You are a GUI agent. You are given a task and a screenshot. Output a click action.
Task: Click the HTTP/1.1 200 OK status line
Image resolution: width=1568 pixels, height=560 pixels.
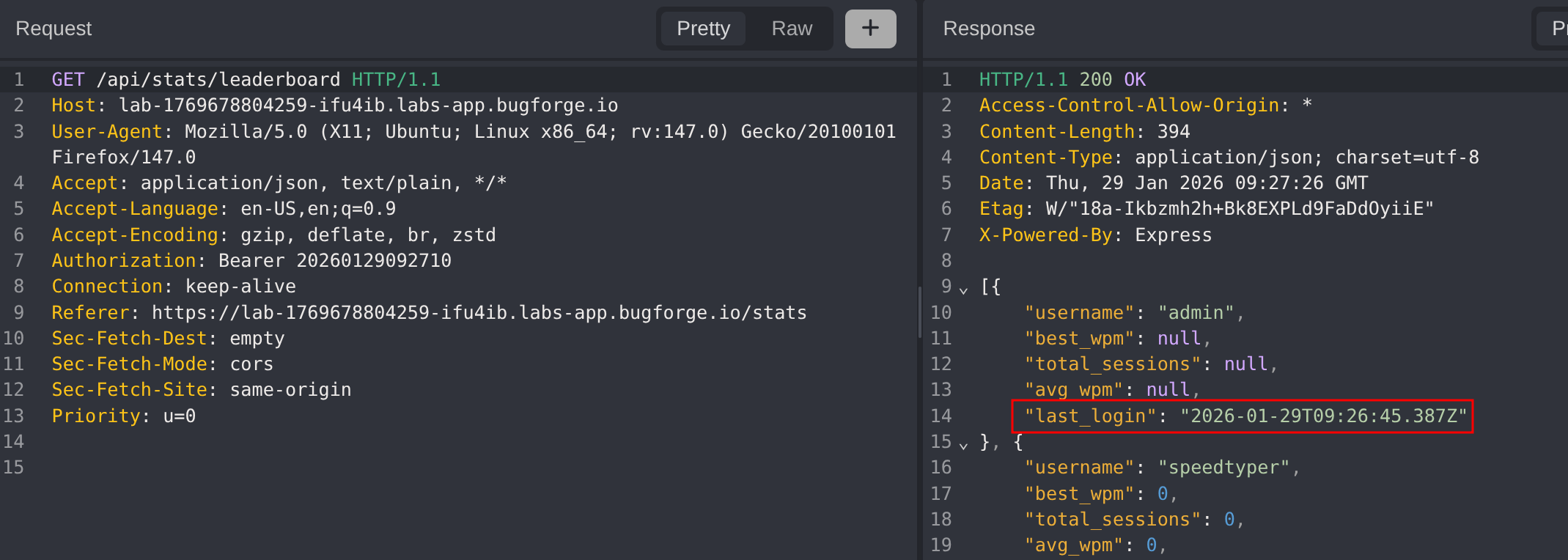tap(1062, 79)
